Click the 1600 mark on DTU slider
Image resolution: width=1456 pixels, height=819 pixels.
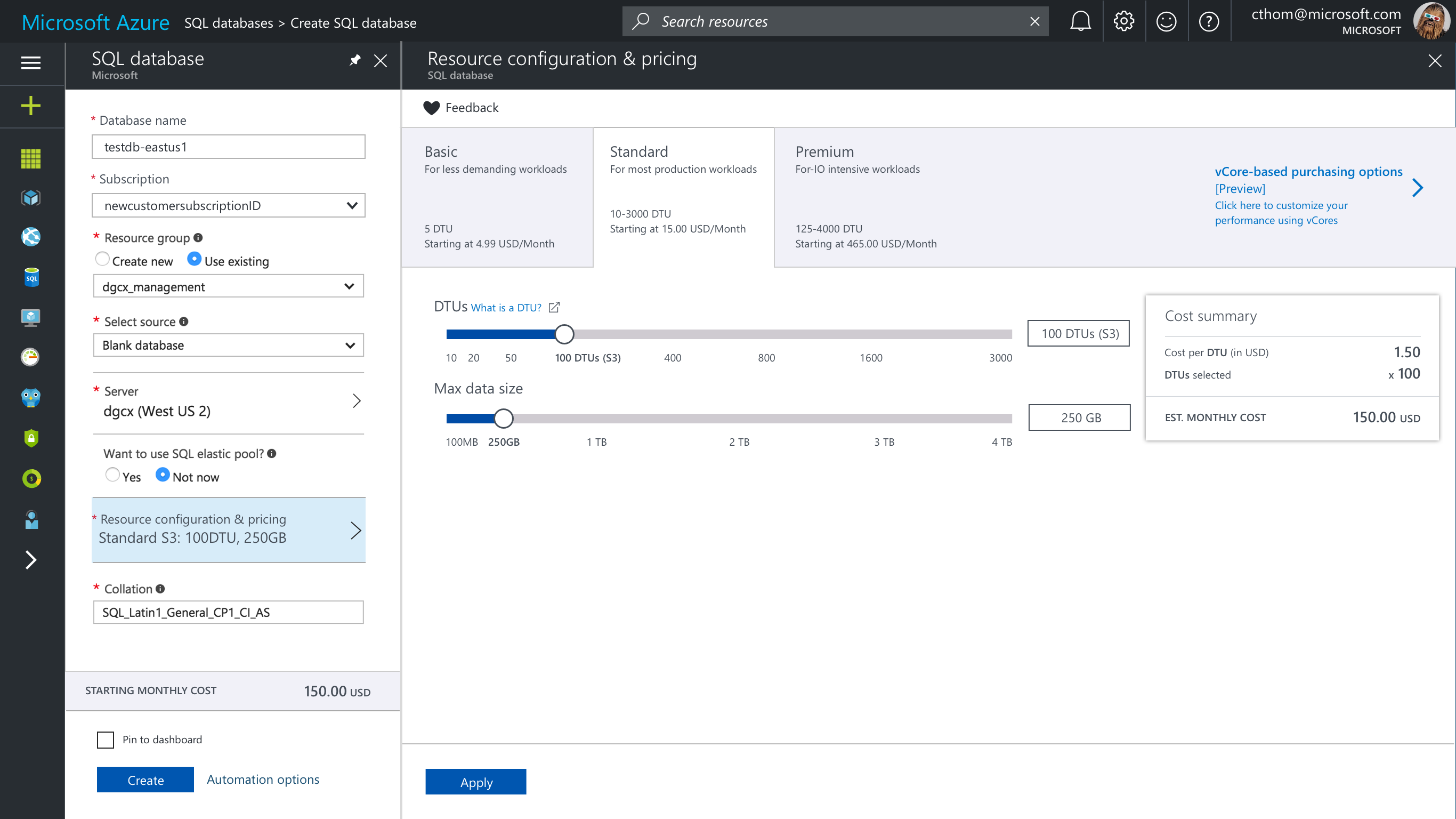(x=871, y=357)
